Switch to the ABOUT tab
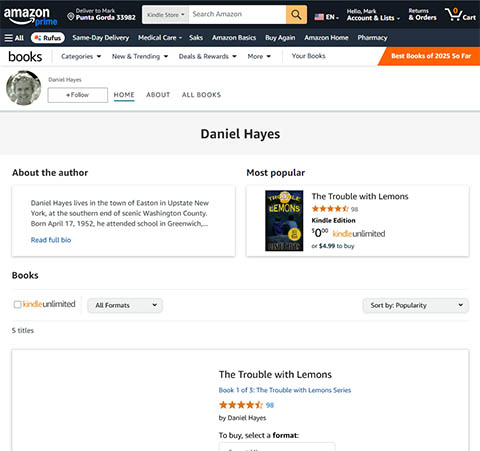 pyautogui.click(x=158, y=95)
